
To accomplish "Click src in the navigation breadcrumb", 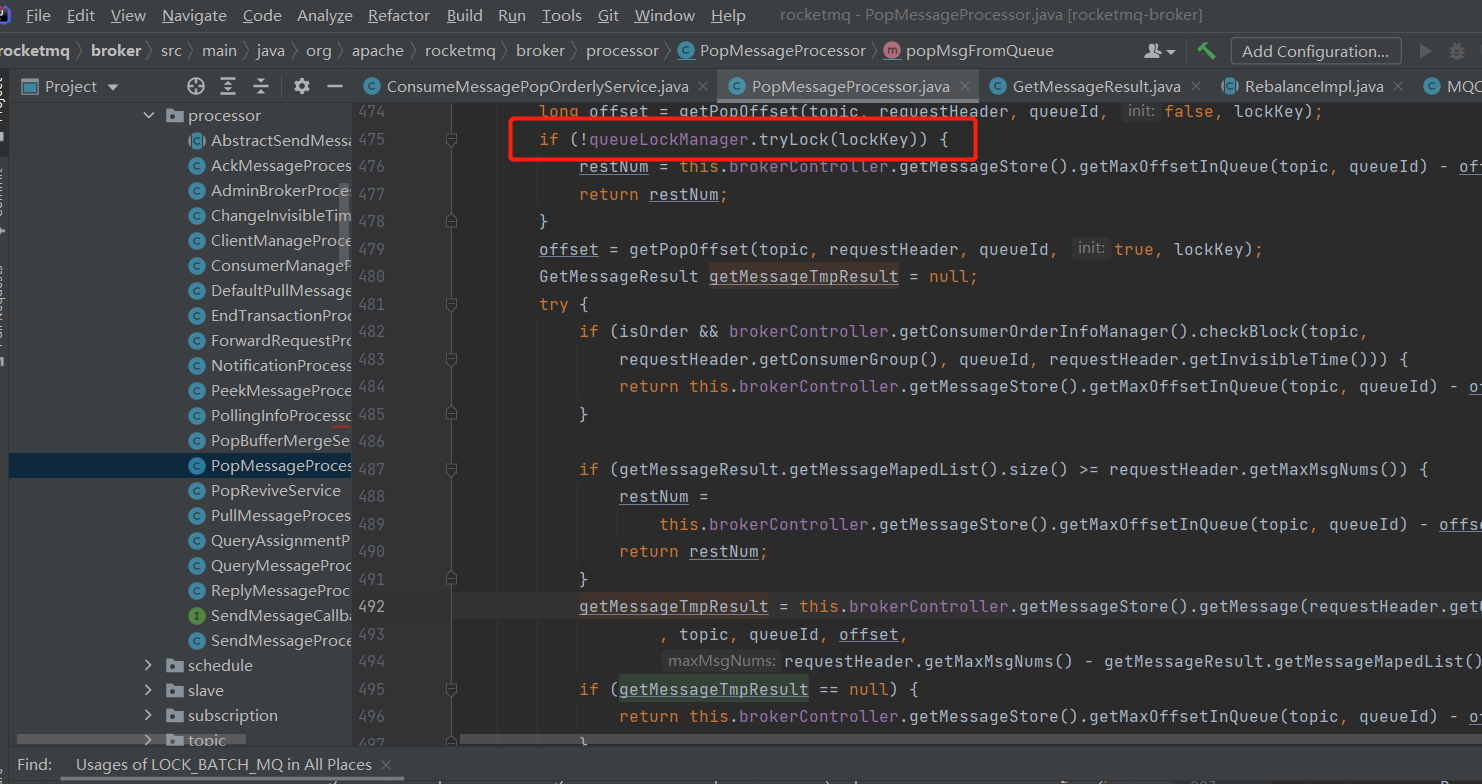I will pos(171,51).
